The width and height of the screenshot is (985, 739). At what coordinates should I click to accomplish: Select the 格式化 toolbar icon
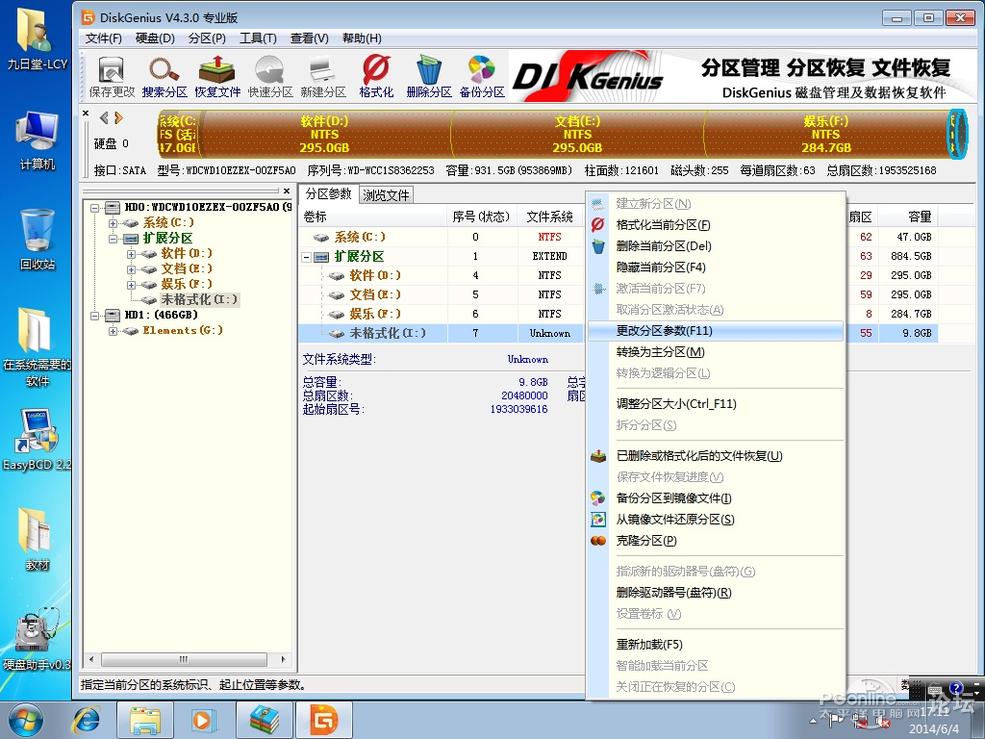pos(376,77)
